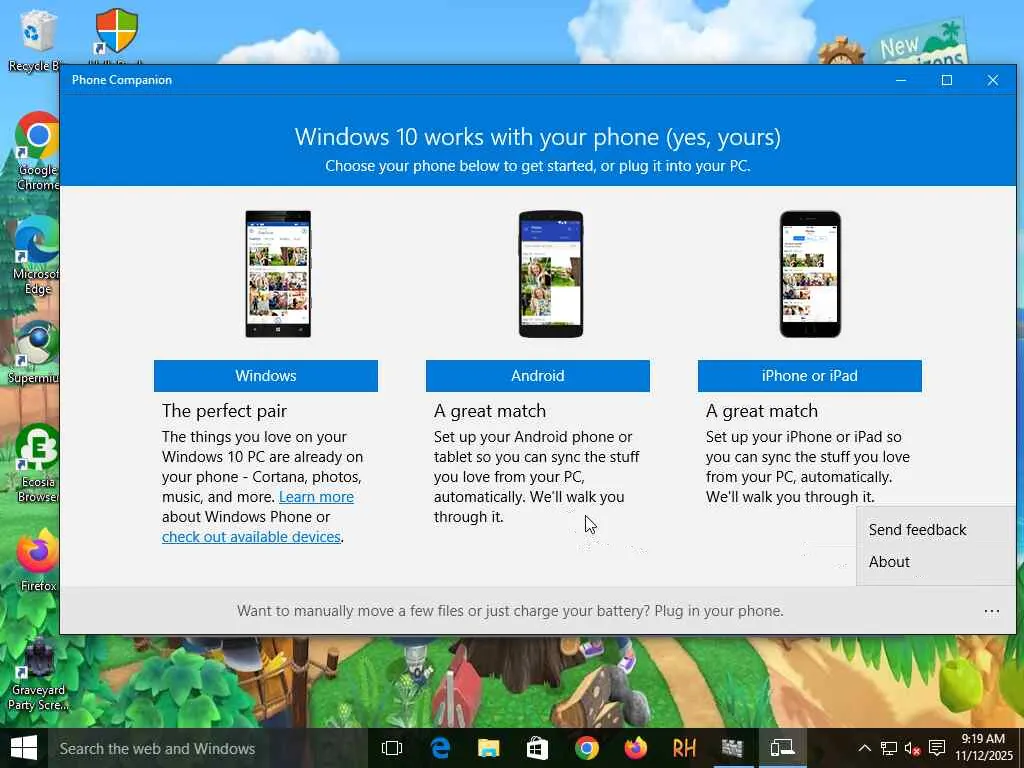Click the Phone Companion title text
1024x768 pixels.
click(122, 80)
